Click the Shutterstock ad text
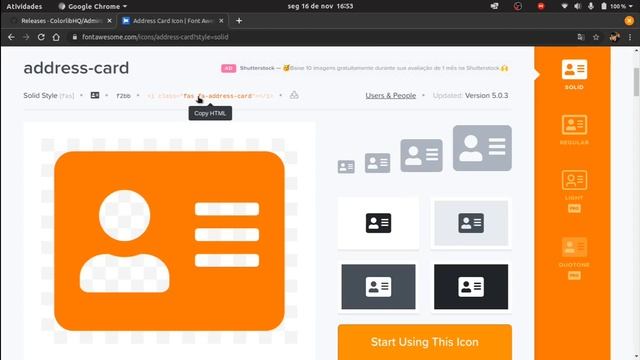 tap(374, 68)
